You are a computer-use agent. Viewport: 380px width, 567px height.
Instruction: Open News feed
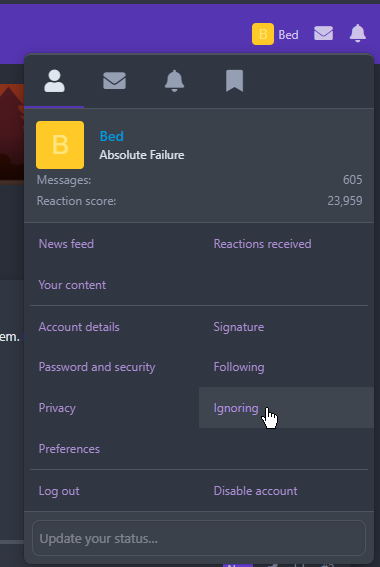coord(66,244)
